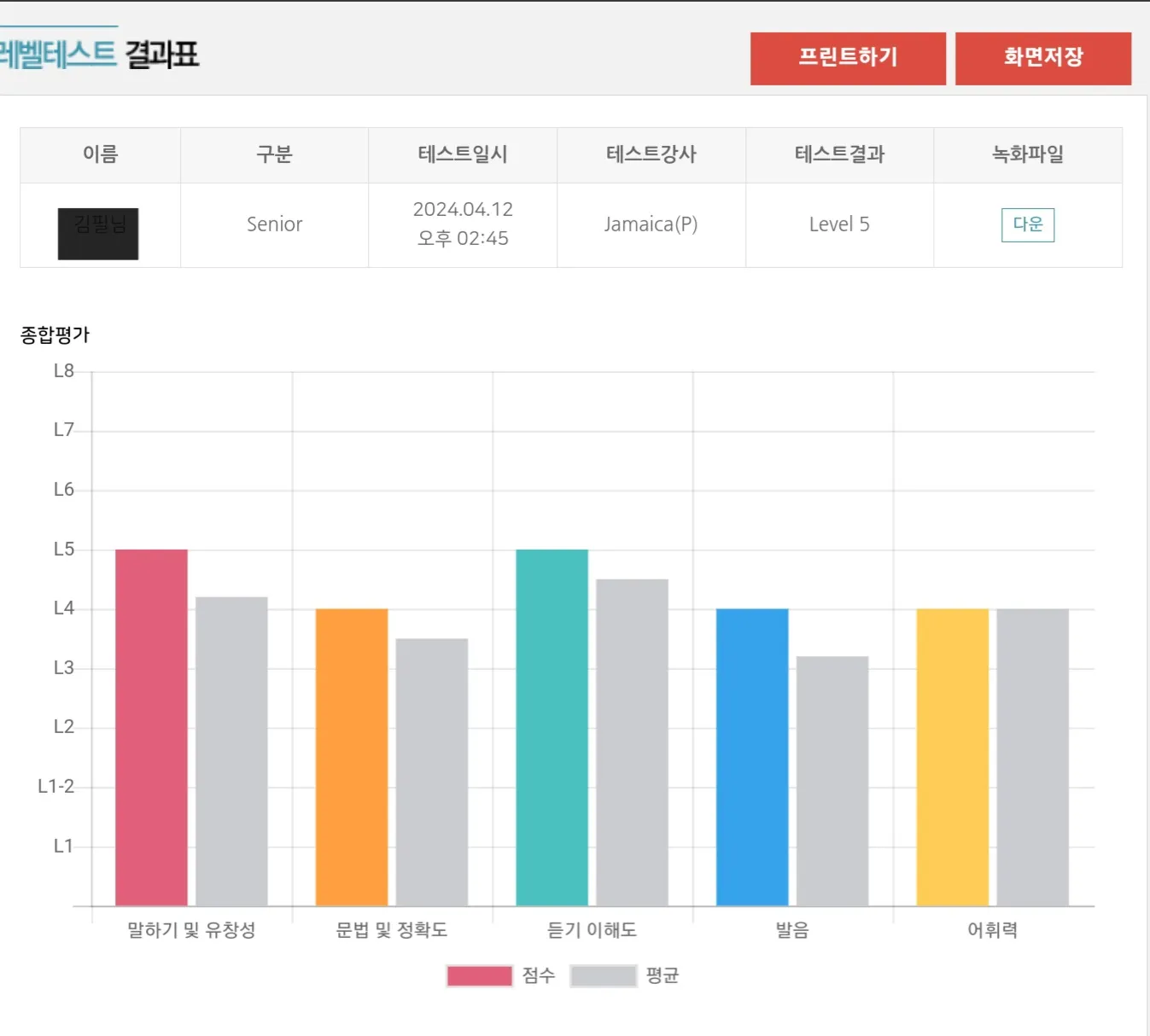Click the Level 5 test result cell
Screen dimensions: 1150x1036
pyautogui.click(x=838, y=224)
